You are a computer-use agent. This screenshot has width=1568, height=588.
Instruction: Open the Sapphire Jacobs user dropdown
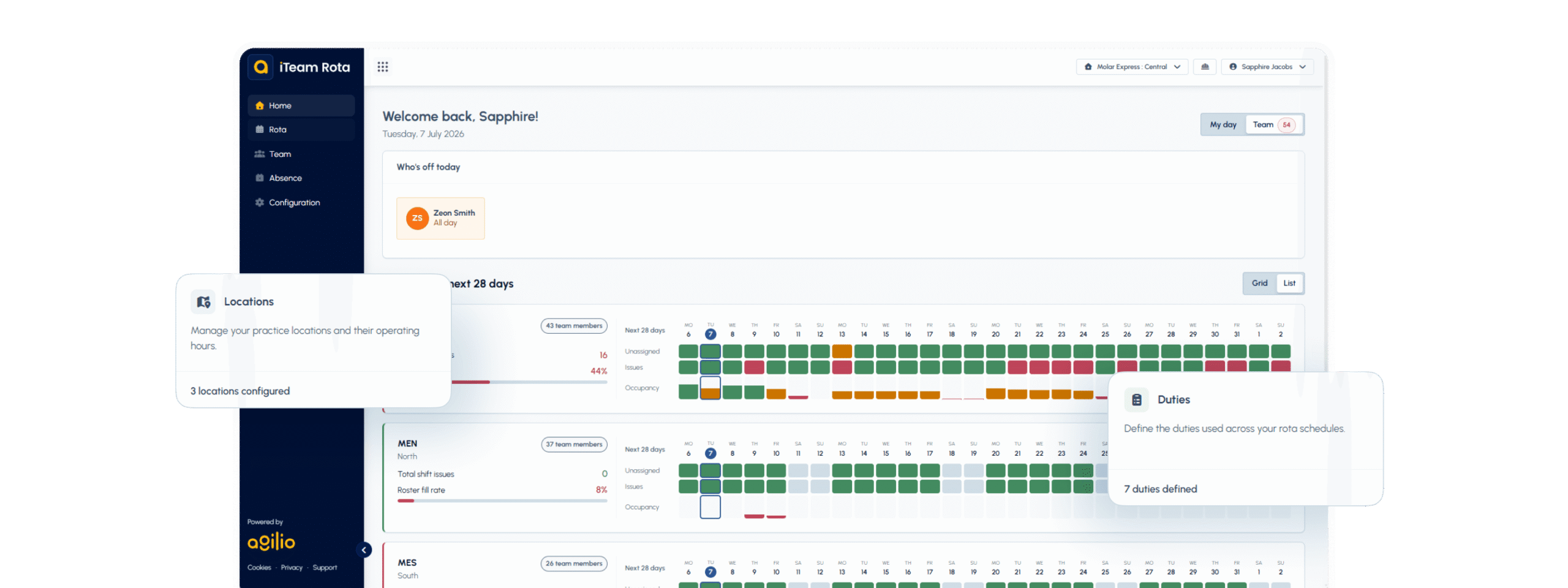pyautogui.click(x=1267, y=67)
